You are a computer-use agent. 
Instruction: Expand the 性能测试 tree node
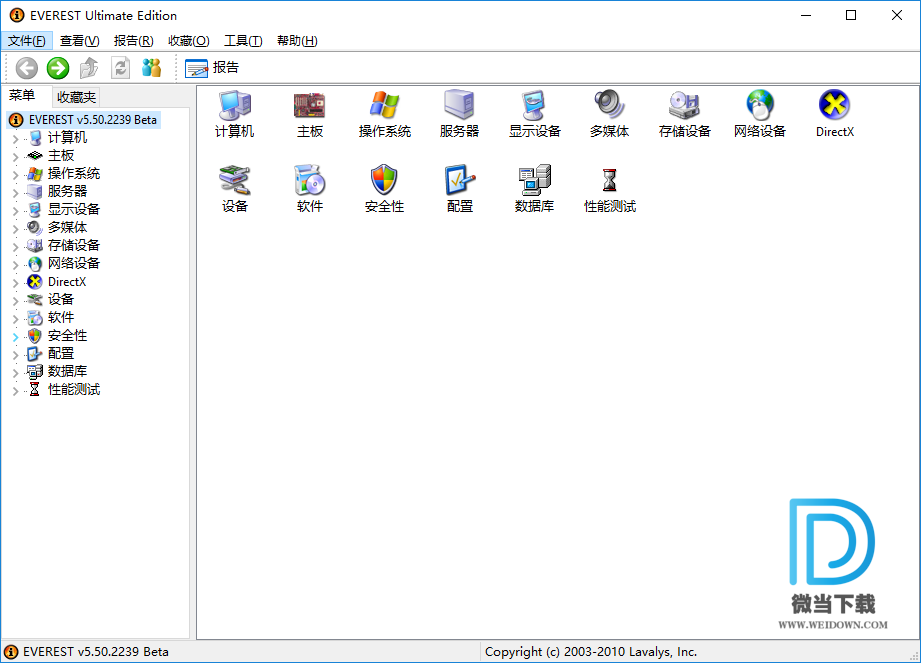[x=16, y=391]
